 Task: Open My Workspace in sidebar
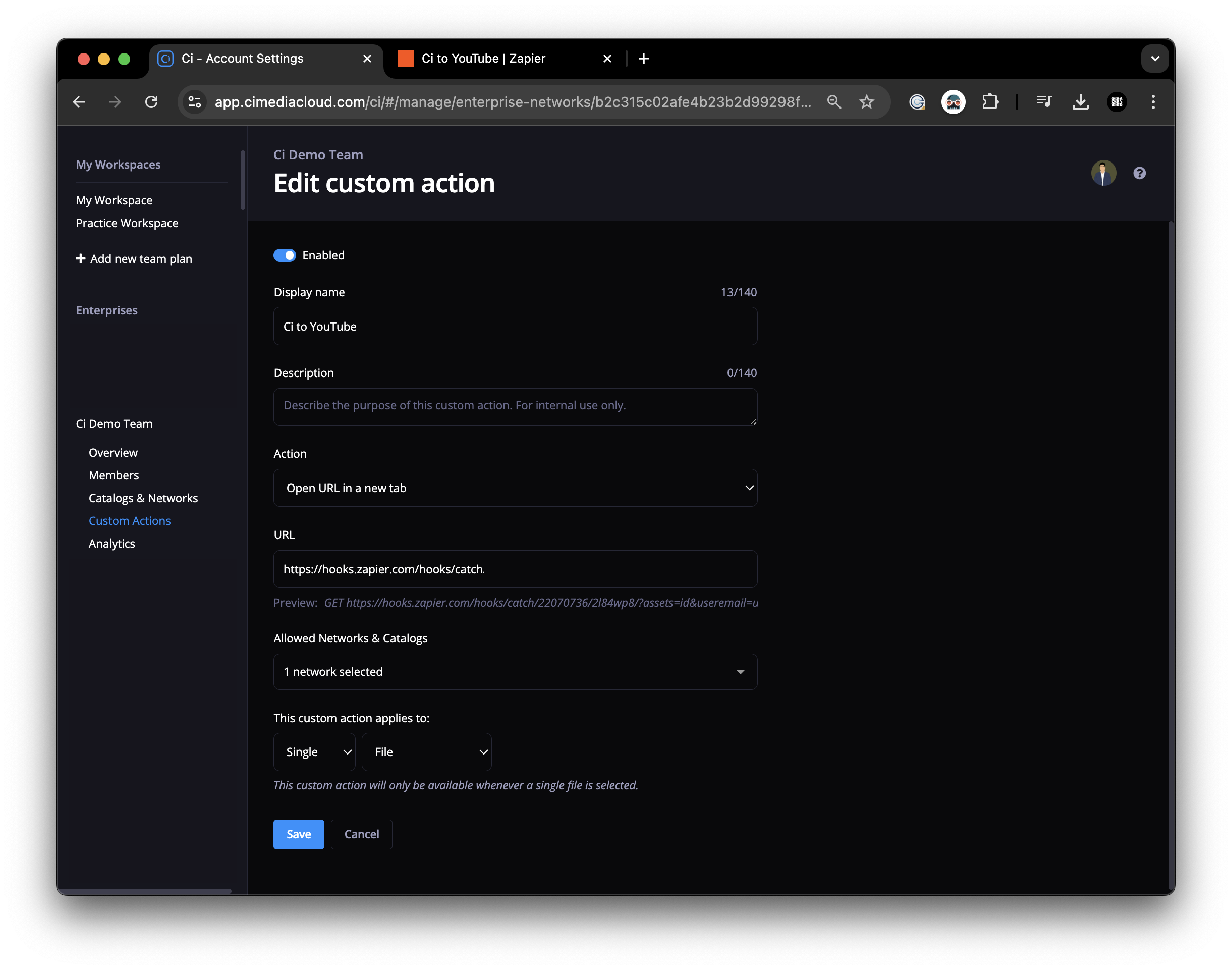[114, 200]
